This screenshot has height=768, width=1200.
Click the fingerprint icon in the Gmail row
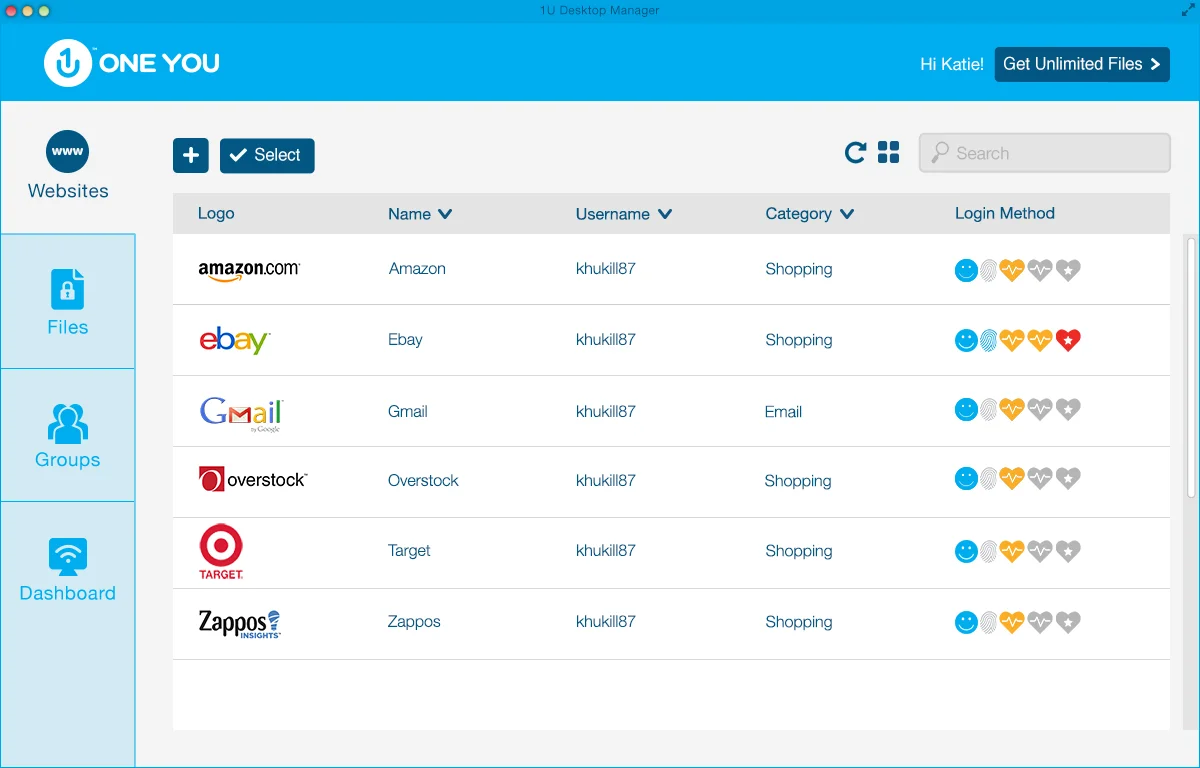(x=989, y=409)
